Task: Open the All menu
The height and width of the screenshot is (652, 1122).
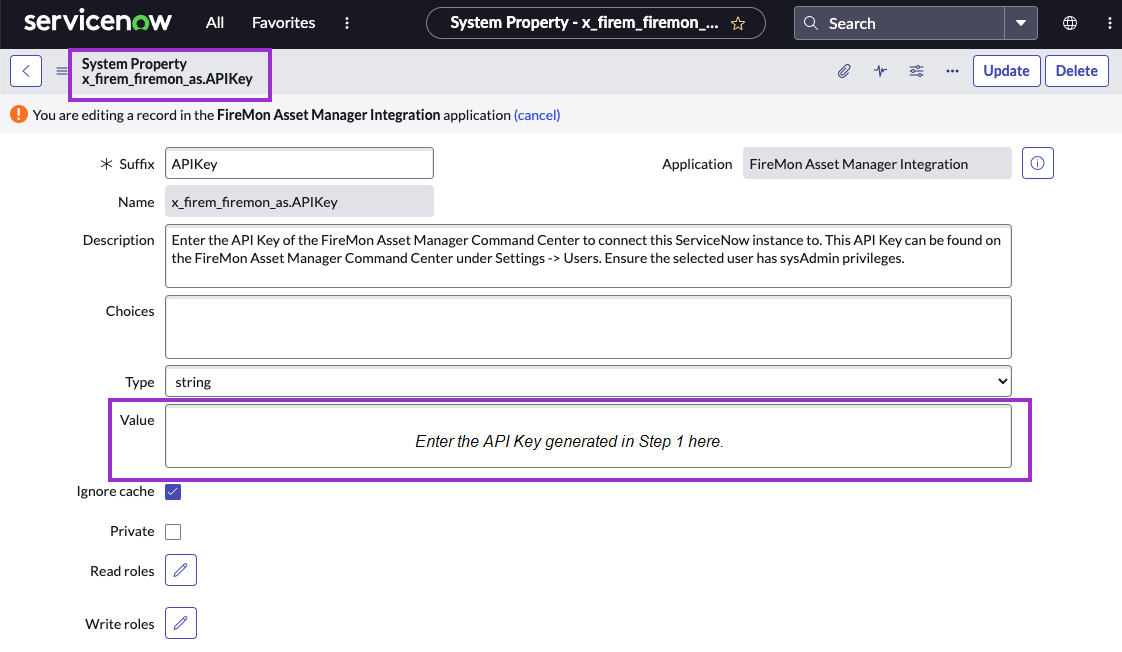Action: [x=214, y=22]
